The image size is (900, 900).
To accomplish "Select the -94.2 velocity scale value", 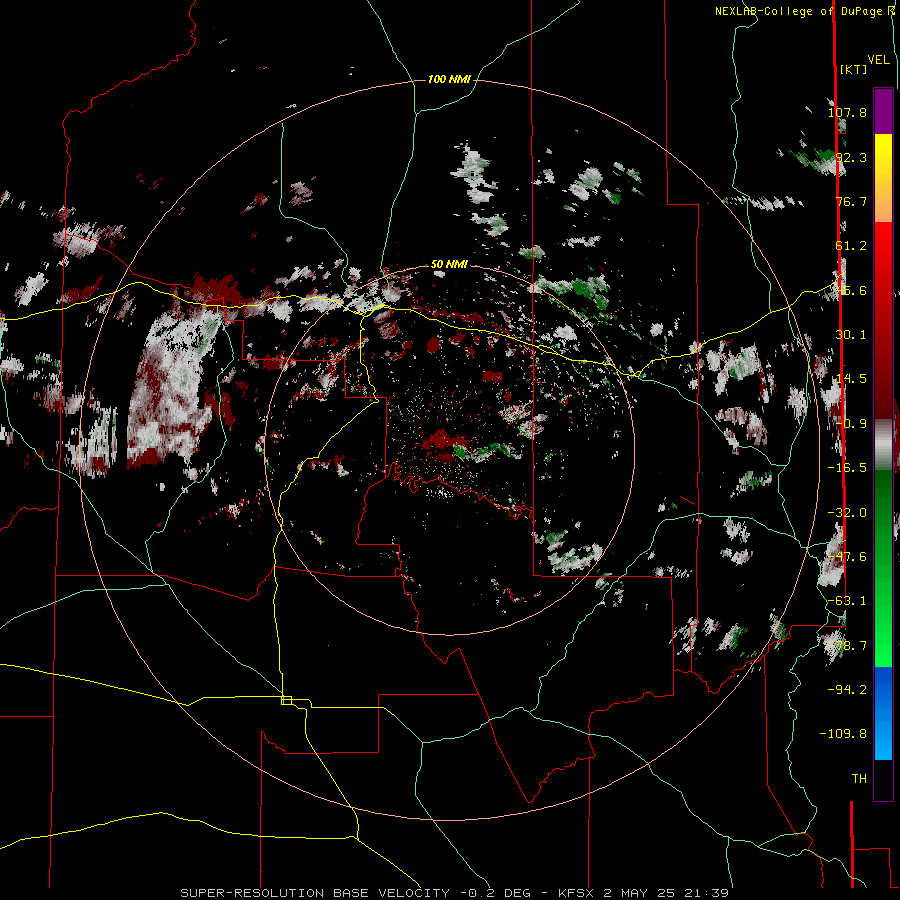I will coord(847,689).
